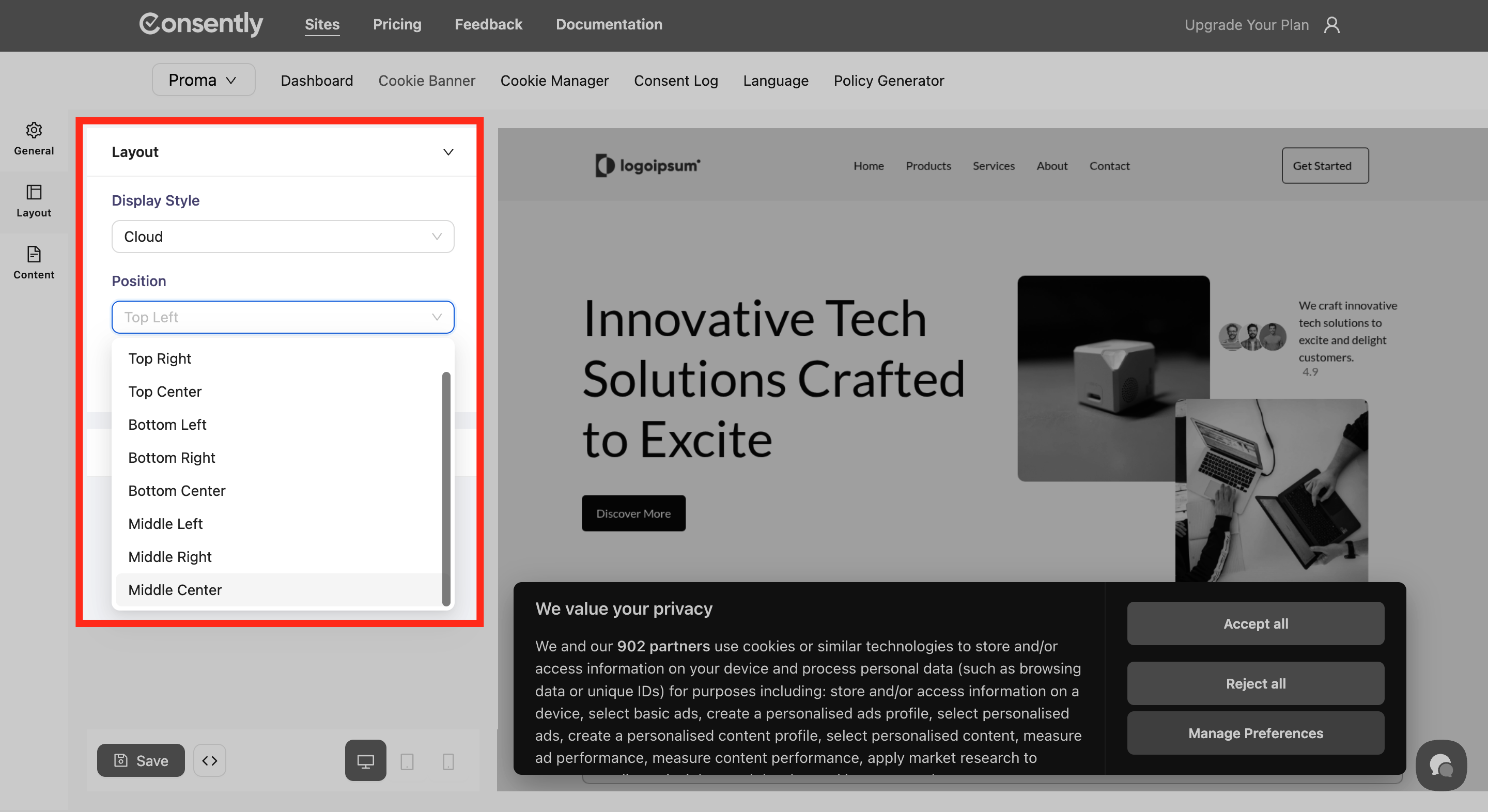Screen dimensions: 1488x812
Task: Select the Layout sidebar icon
Action: click(34, 192)
